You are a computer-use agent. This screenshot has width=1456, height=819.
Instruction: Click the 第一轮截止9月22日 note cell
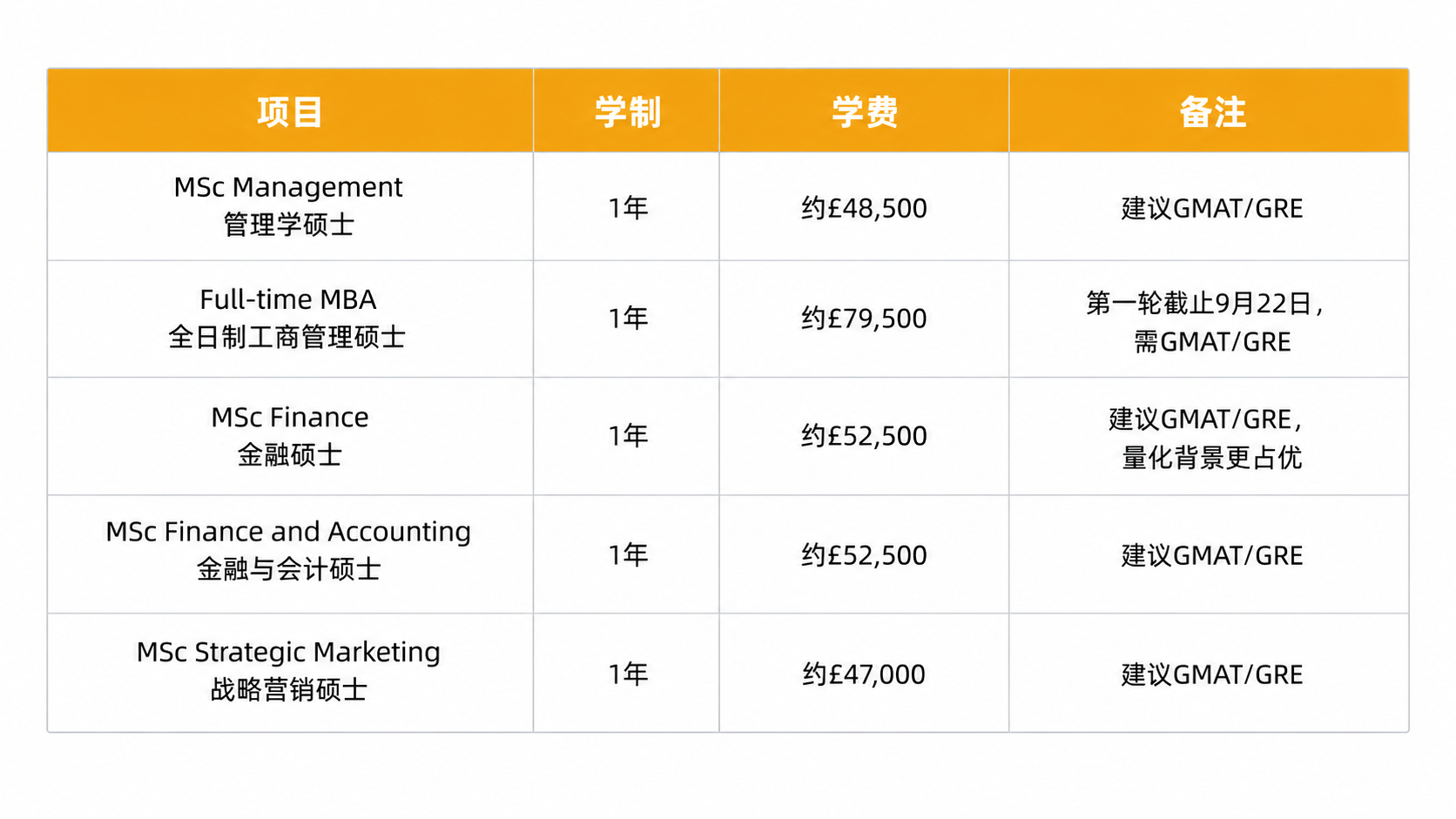pyautogui.click(x=1209, y=319)
